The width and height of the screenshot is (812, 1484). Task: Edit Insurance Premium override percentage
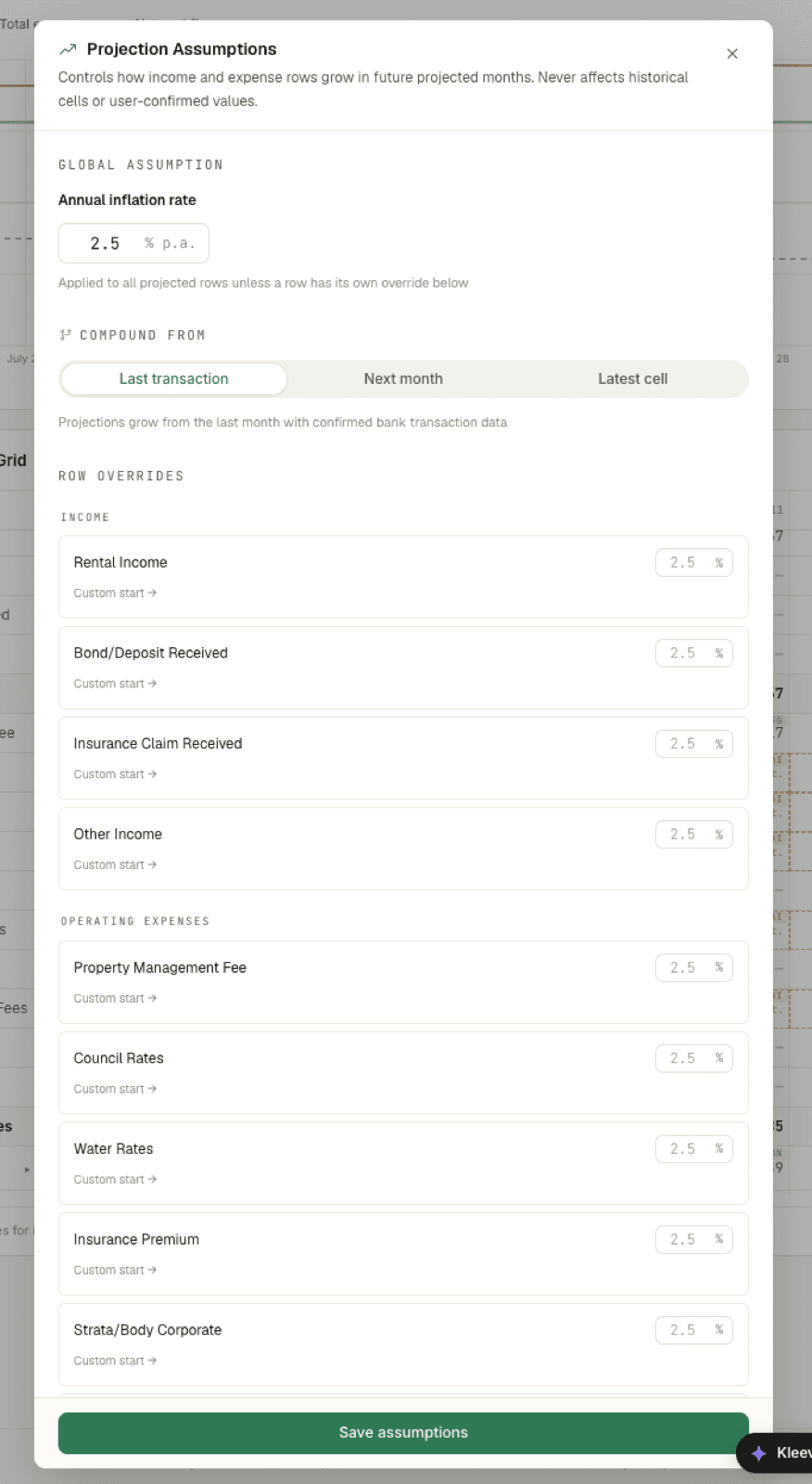coord(694,1239)
